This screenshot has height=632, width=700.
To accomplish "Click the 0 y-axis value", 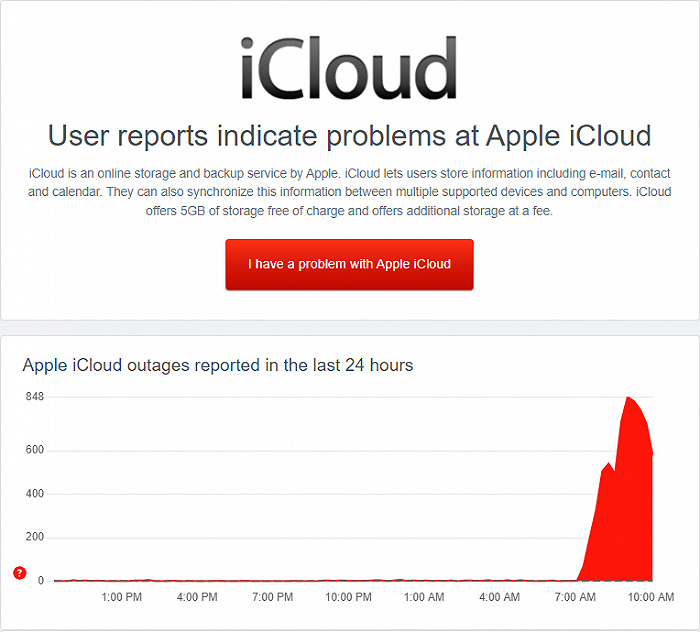I will [x=40, y=580].
